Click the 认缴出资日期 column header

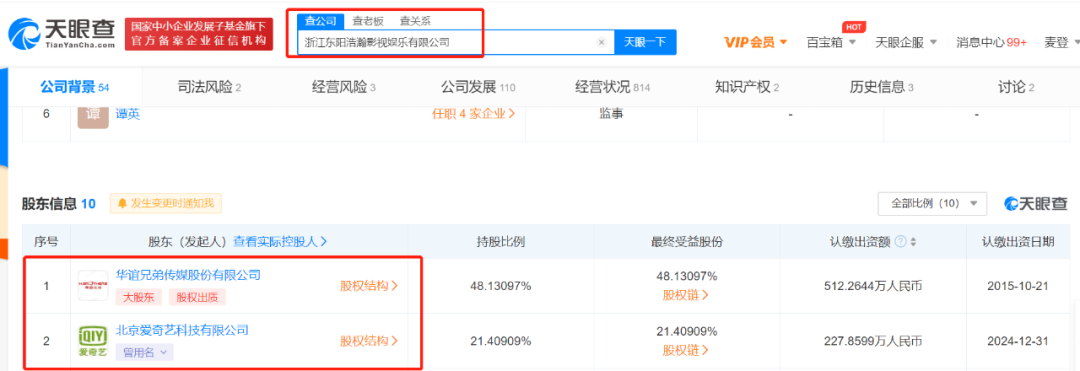pos(1019,242)
